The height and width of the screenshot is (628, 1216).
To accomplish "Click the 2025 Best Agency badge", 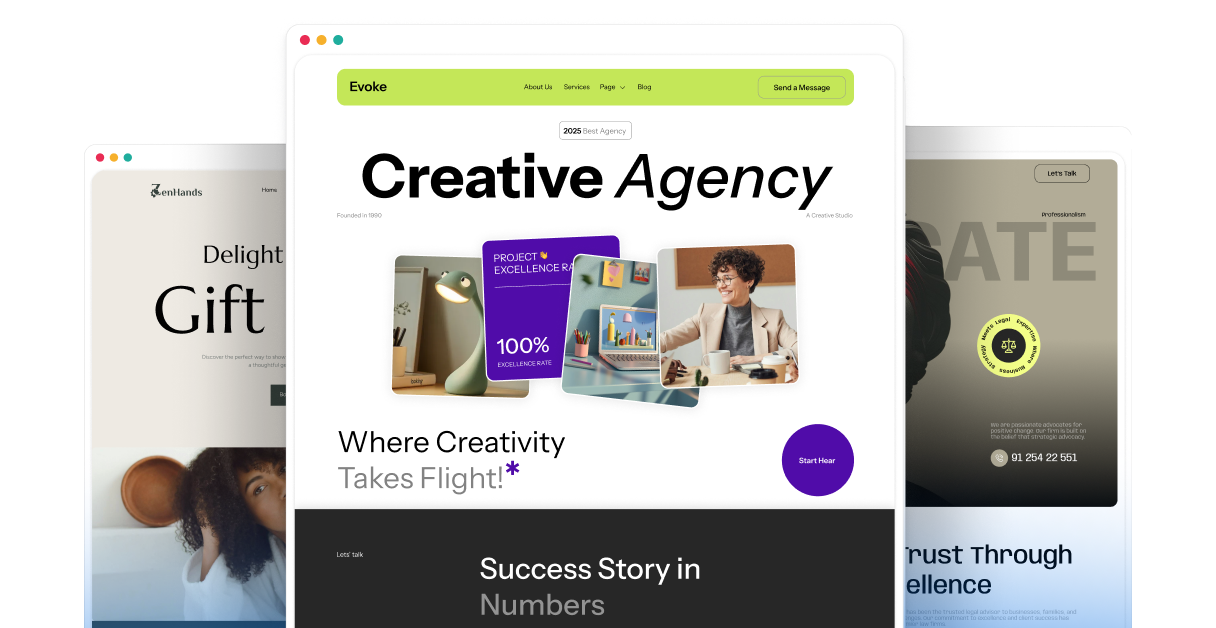I will [x=595, y=131].
